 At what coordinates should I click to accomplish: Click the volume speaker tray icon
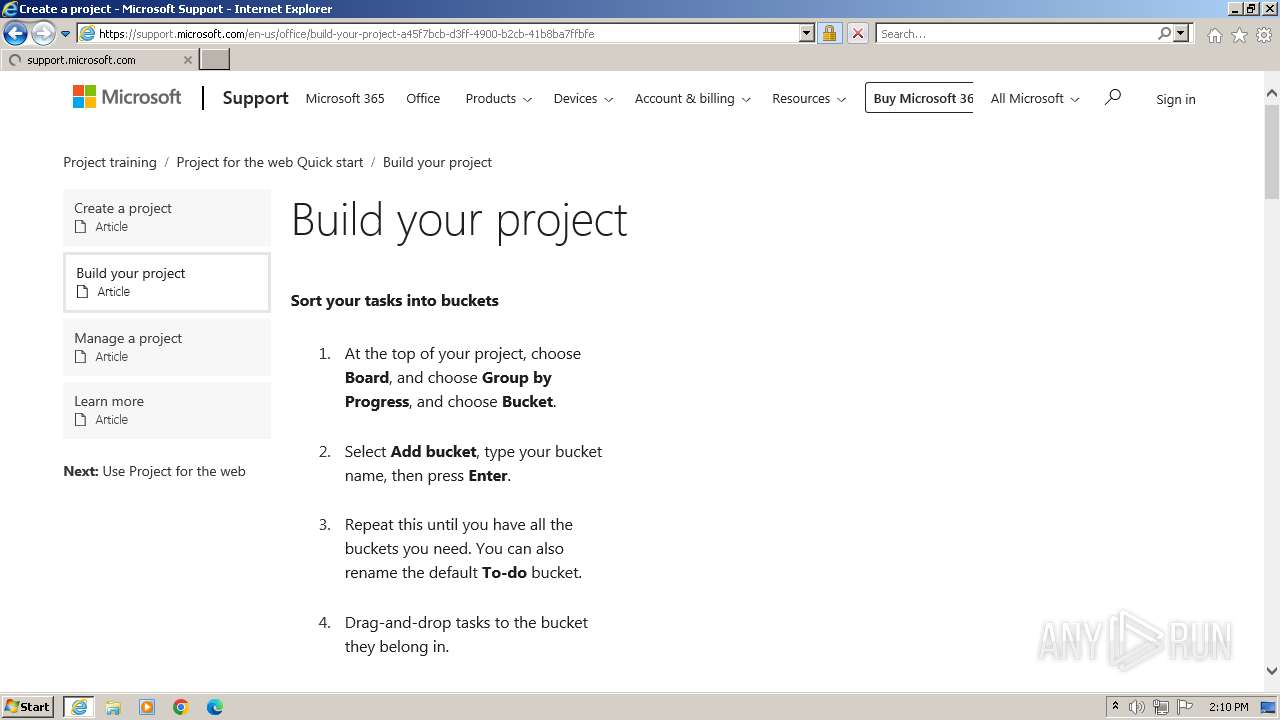coord(1137,707)
